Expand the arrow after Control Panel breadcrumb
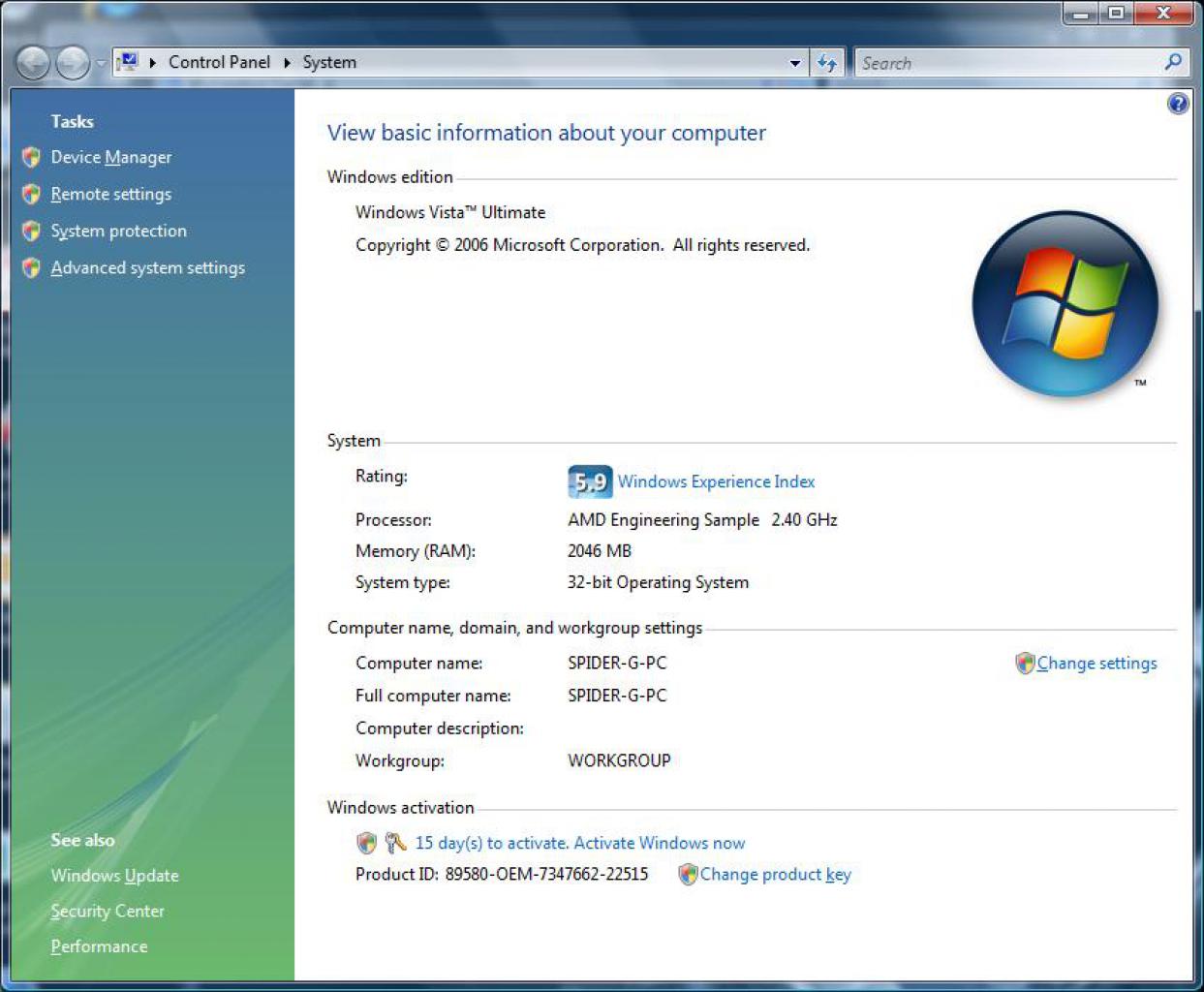This screenshot has height=992, width=1204. point(287,63)
